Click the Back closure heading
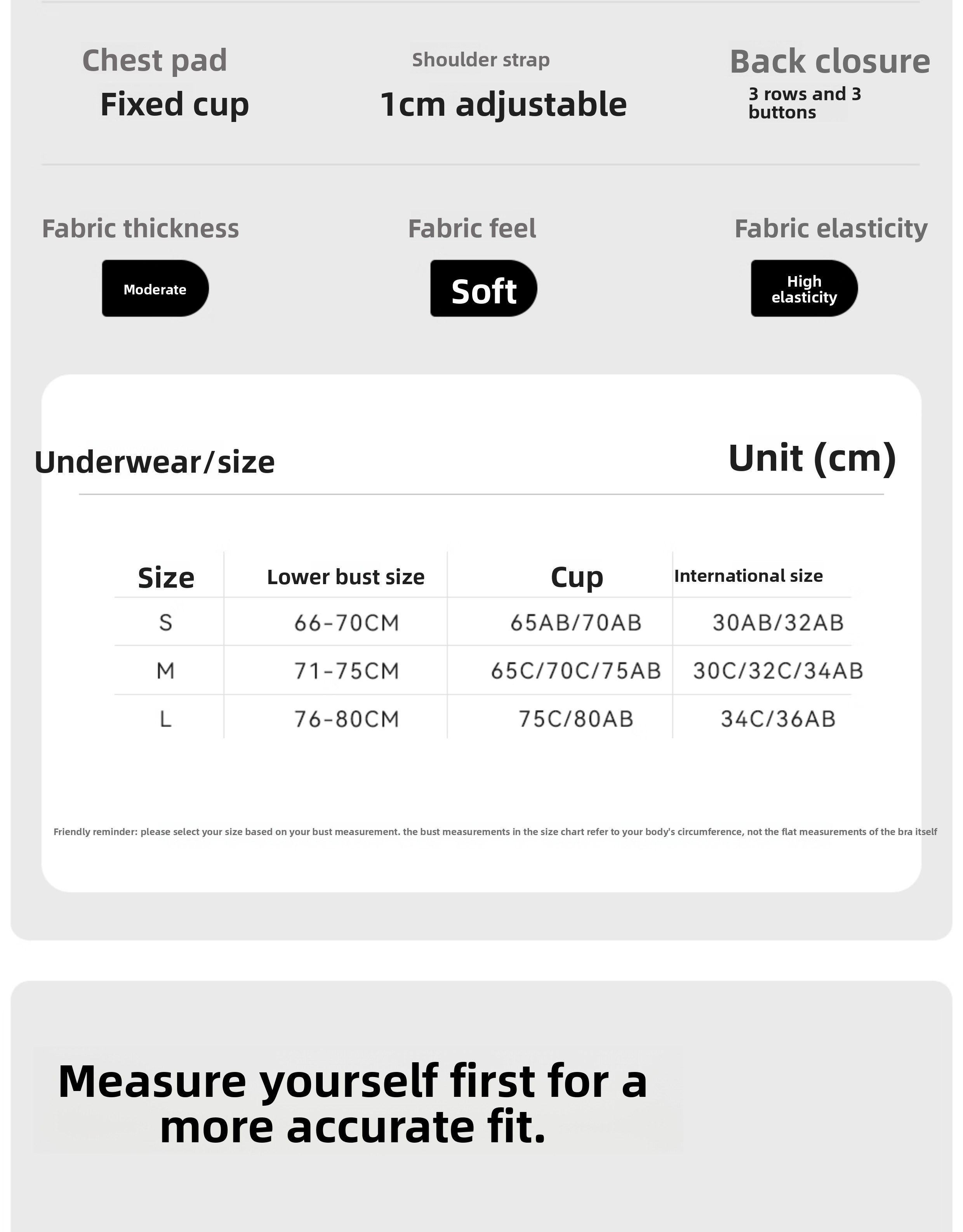 829,61
